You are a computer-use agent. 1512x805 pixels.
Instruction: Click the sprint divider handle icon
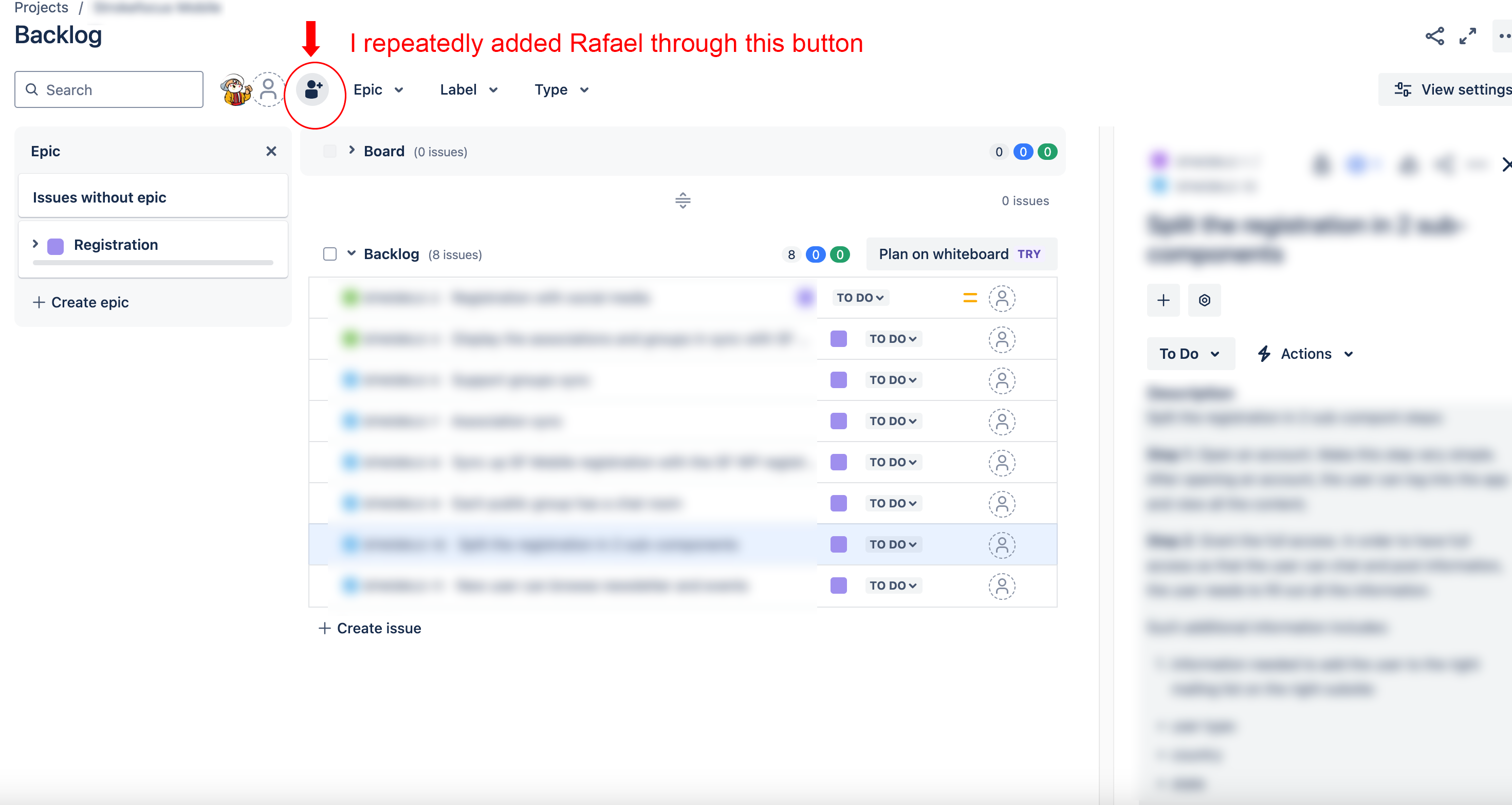[x=683, y=200]
